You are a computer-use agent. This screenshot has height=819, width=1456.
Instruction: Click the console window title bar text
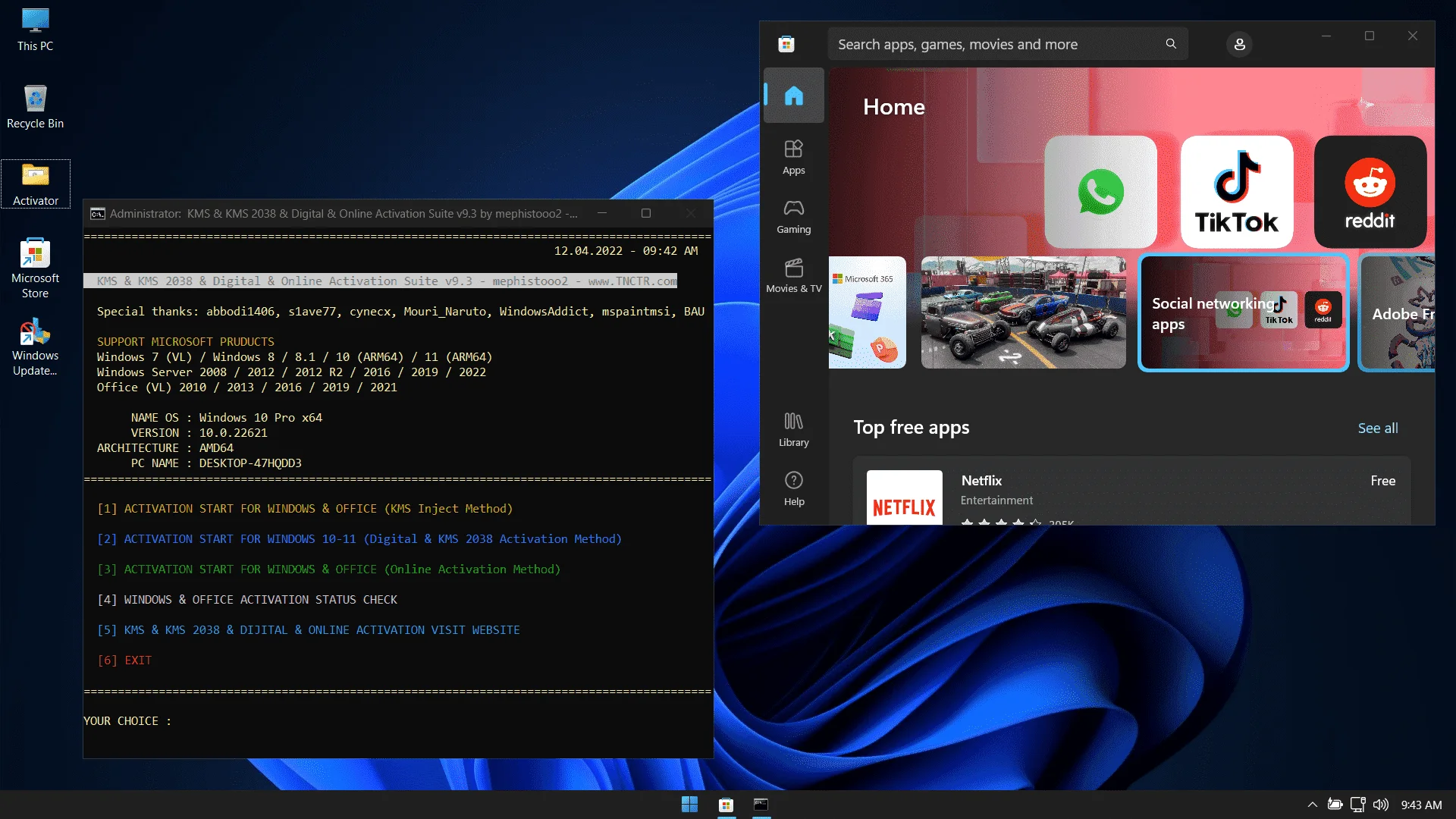(344, 214)
